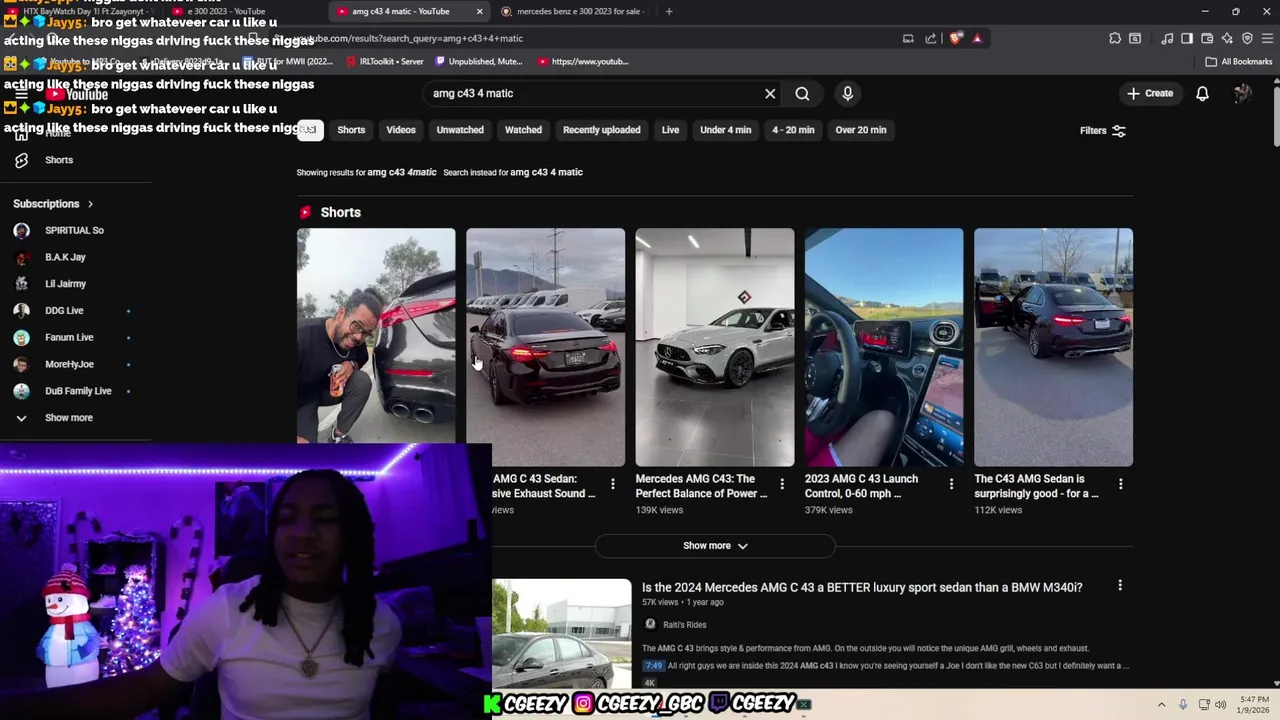Filter results by Recently uploaded chip

pyautogui.click(x=602, y=130)
